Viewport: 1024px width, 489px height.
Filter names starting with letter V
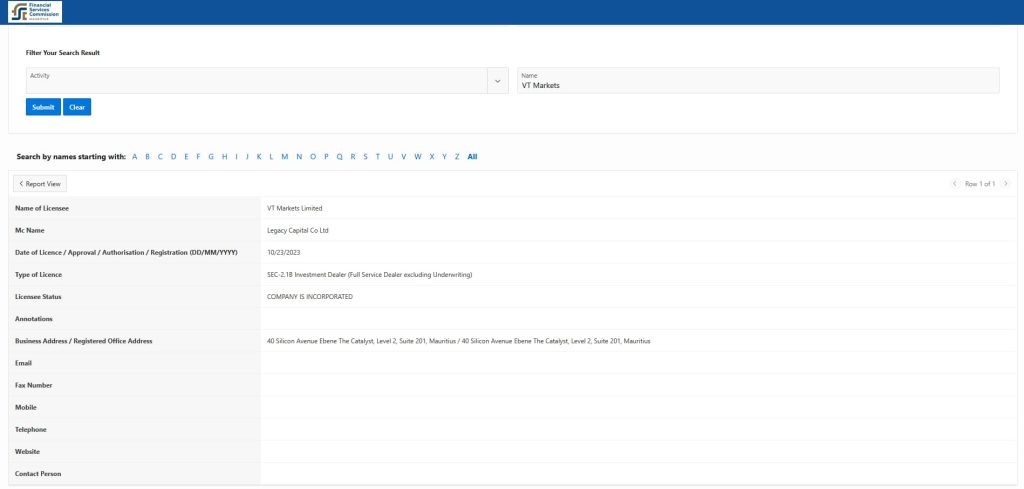click(x=404, y=157)
